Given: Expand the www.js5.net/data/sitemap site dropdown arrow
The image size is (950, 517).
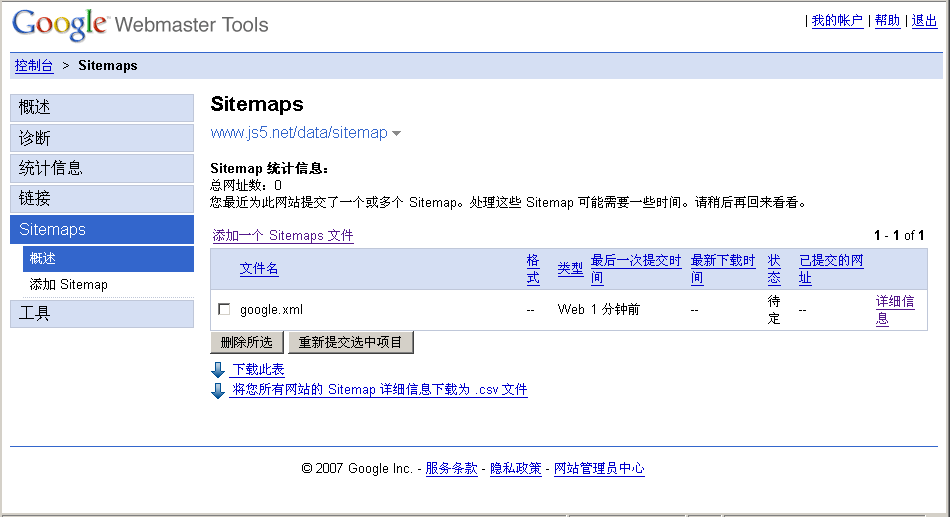Looking at the screenshot, I should pyautogui.click(x=396, y=133).
